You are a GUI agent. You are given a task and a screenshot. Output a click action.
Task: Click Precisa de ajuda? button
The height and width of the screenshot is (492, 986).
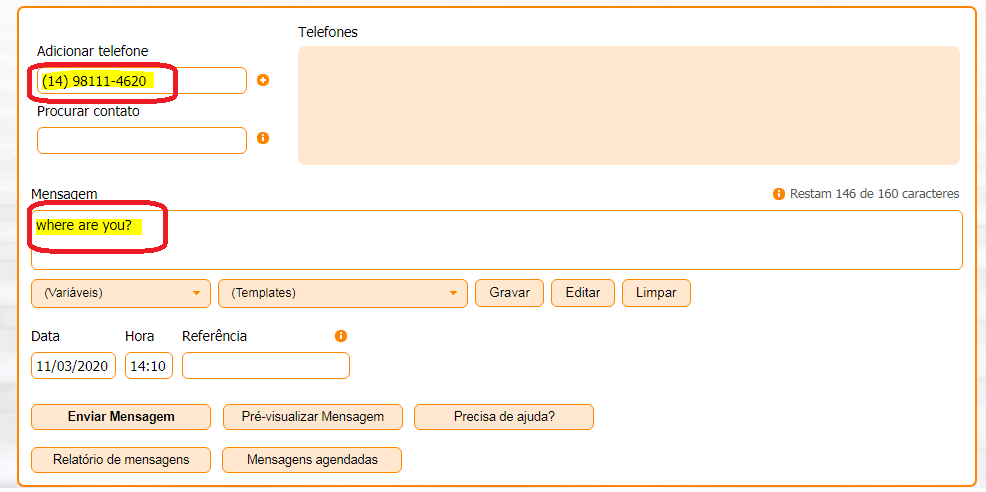coord(504,417)
